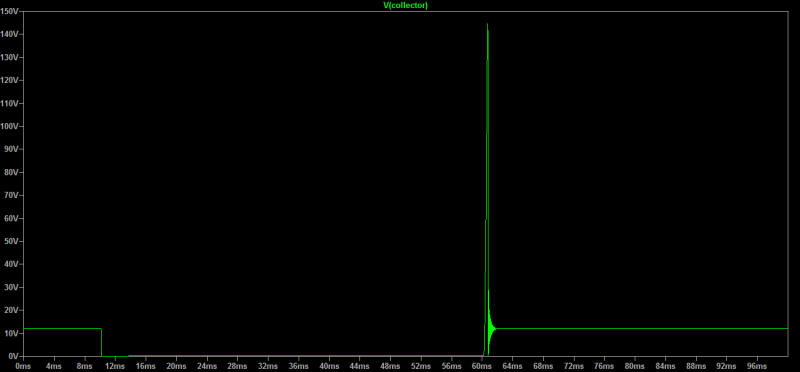This screenshot has height=372, width=800.
Task: Click the 90V vertical axis label
Action: coord(12,149)
